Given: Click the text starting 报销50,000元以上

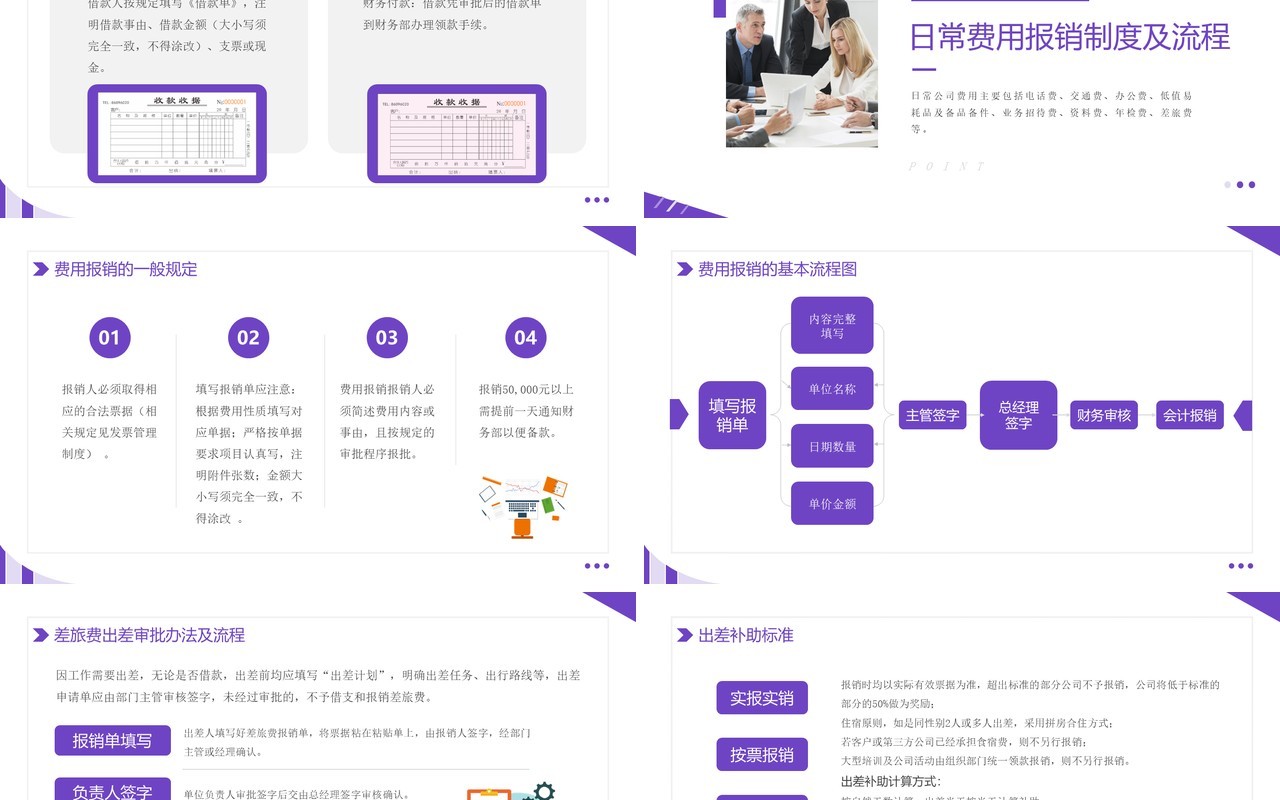Looking at the screenshot, I should (x=526, y=411).
